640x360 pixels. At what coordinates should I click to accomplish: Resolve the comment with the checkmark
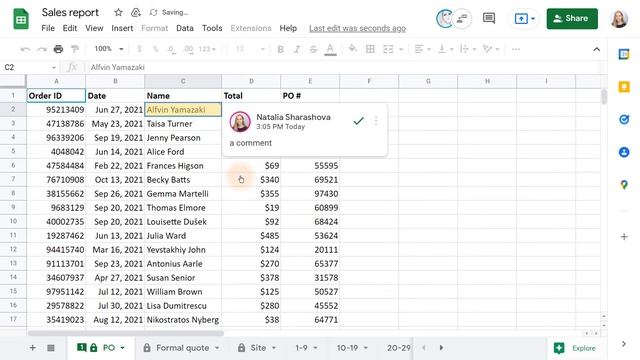(358, 121)
